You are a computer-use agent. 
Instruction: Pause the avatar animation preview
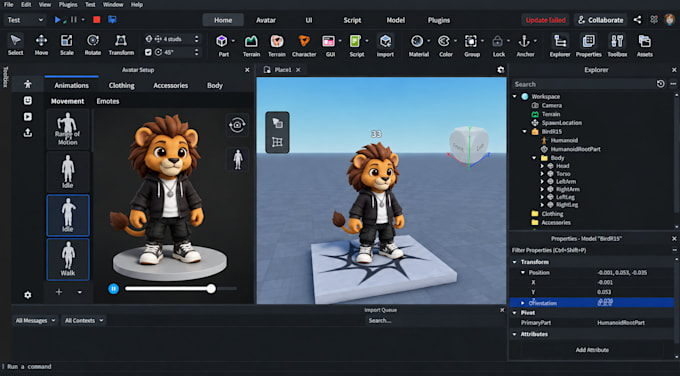[x=114, y=288]
